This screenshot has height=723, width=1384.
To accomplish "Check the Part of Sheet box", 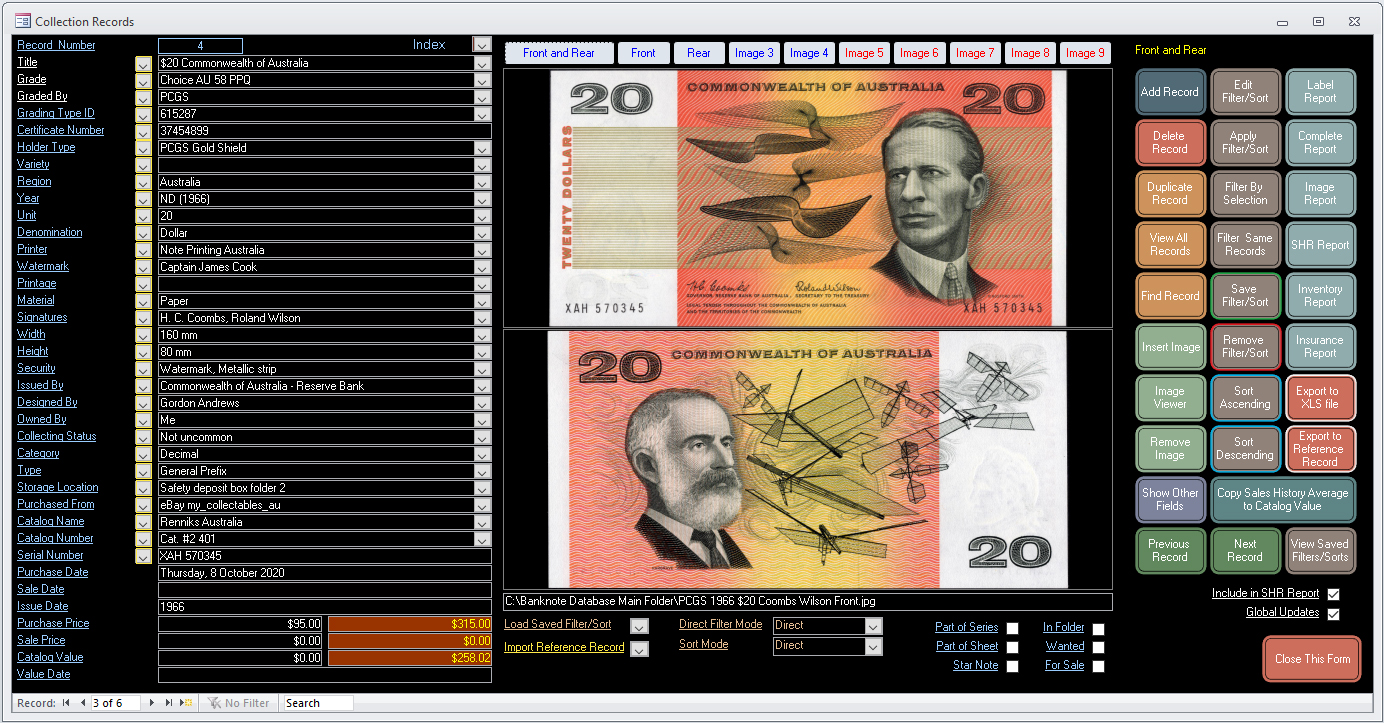I will pyautogui.click(x=1012, y=647).
